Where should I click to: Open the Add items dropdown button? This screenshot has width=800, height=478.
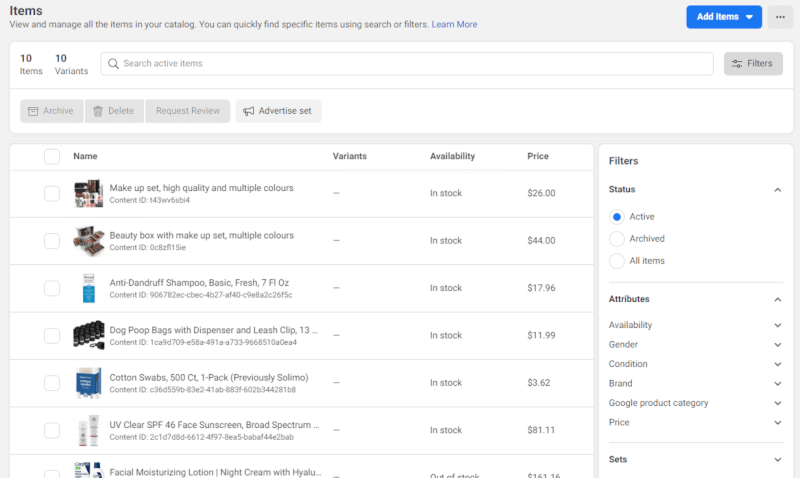tap(724, 17)
